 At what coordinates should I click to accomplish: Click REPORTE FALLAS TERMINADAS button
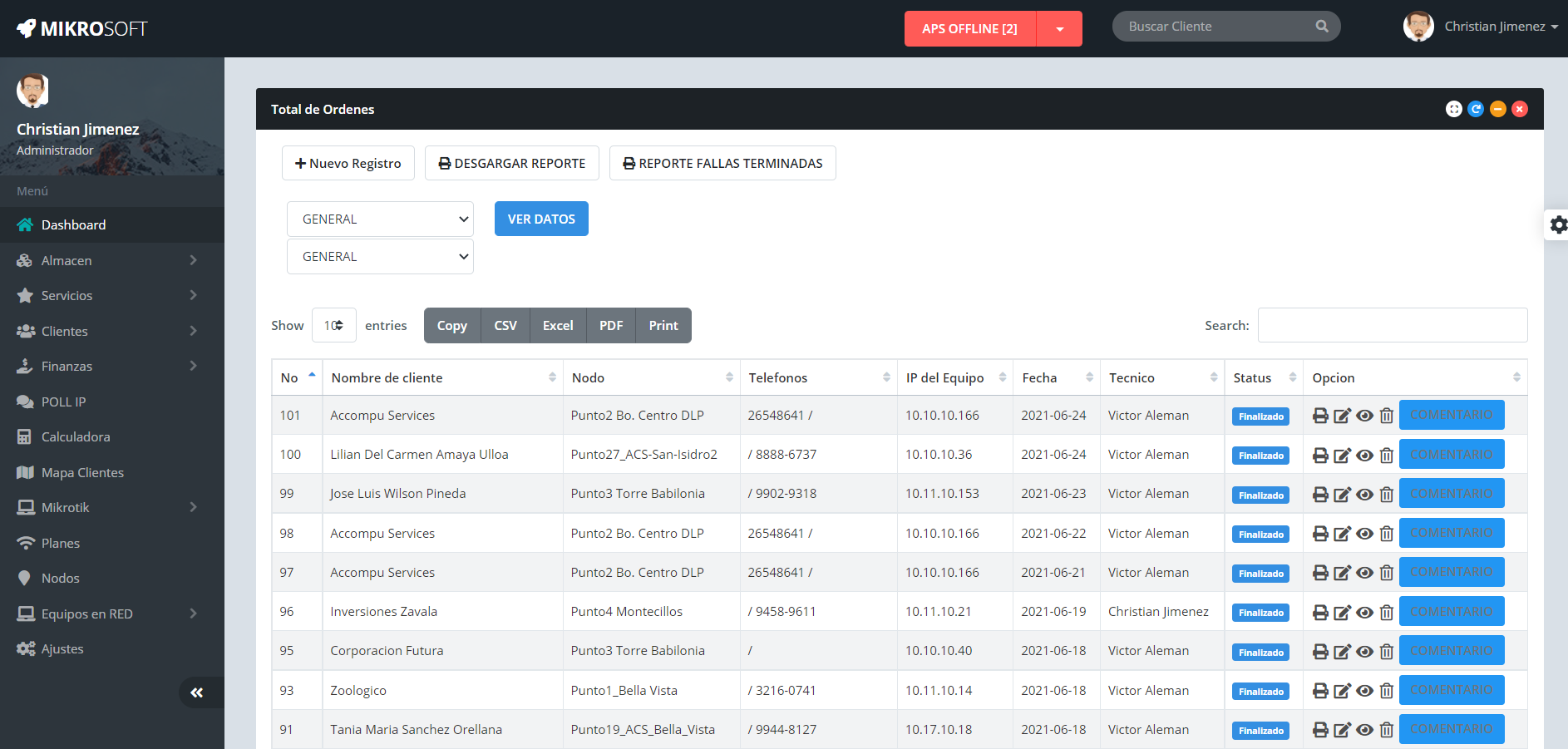[x=722, y=163]
